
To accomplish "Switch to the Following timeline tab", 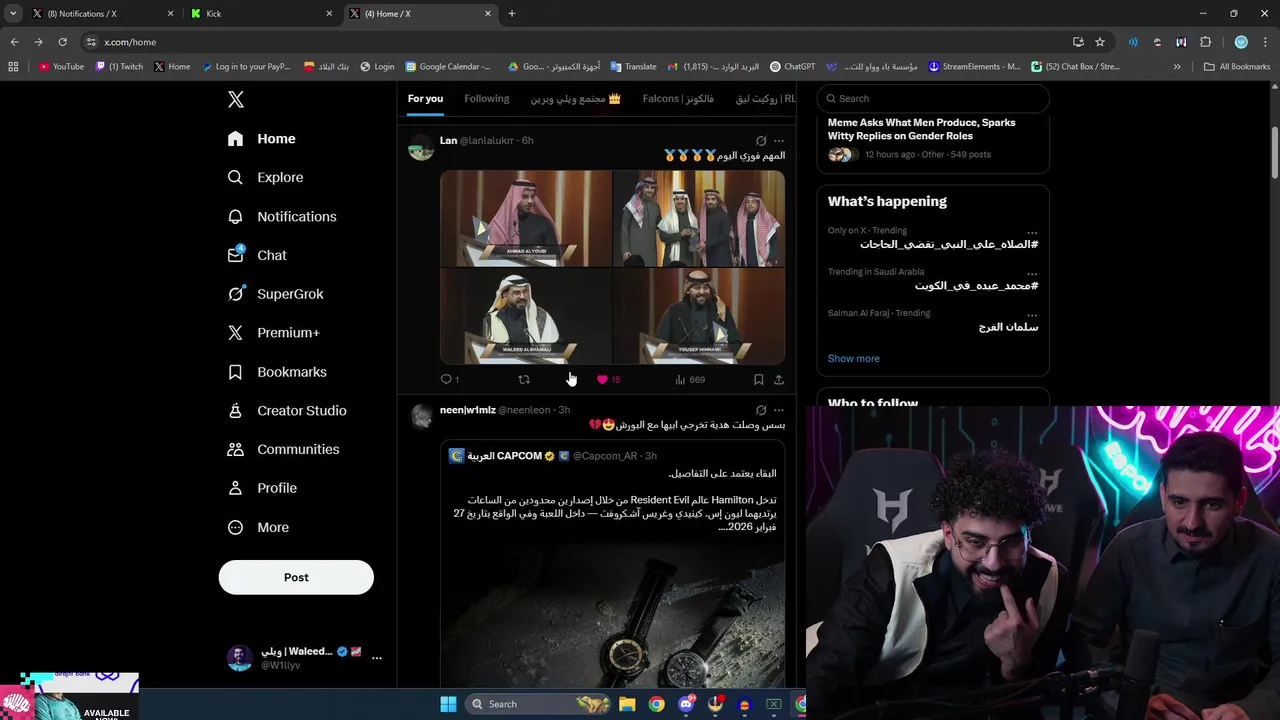I will [x=487, y=98].
